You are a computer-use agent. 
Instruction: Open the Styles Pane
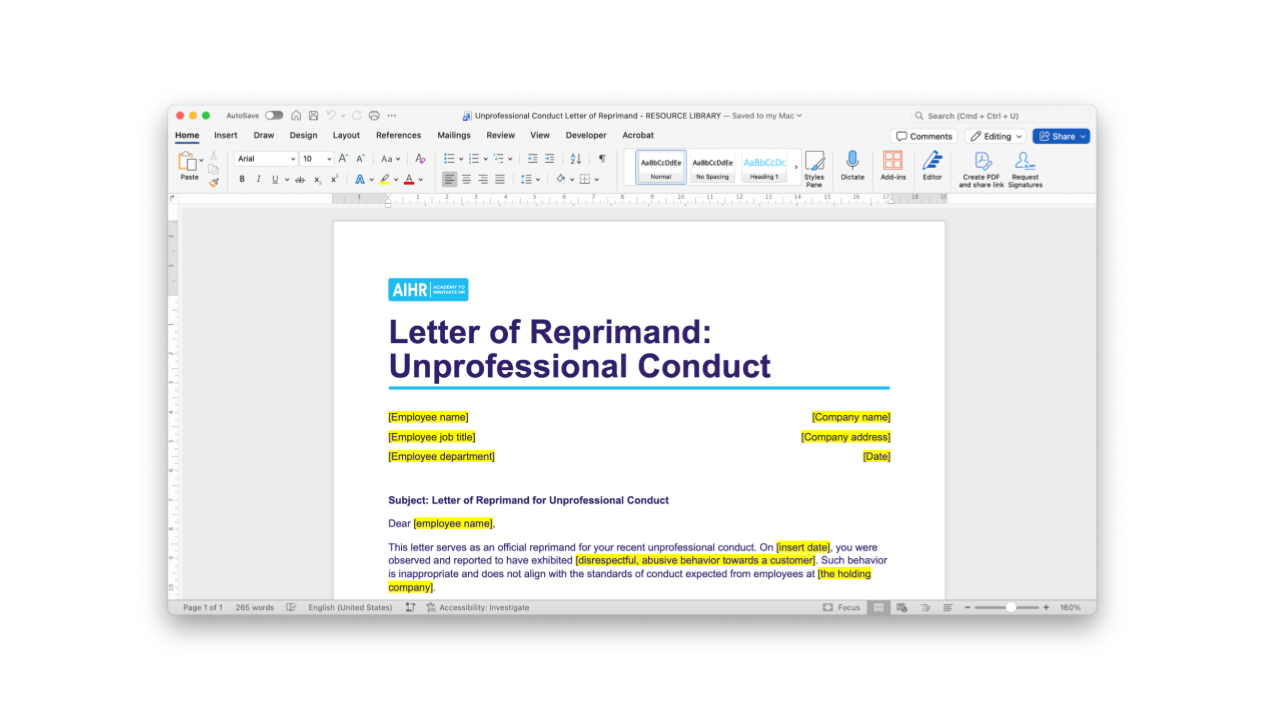point(814,168)
